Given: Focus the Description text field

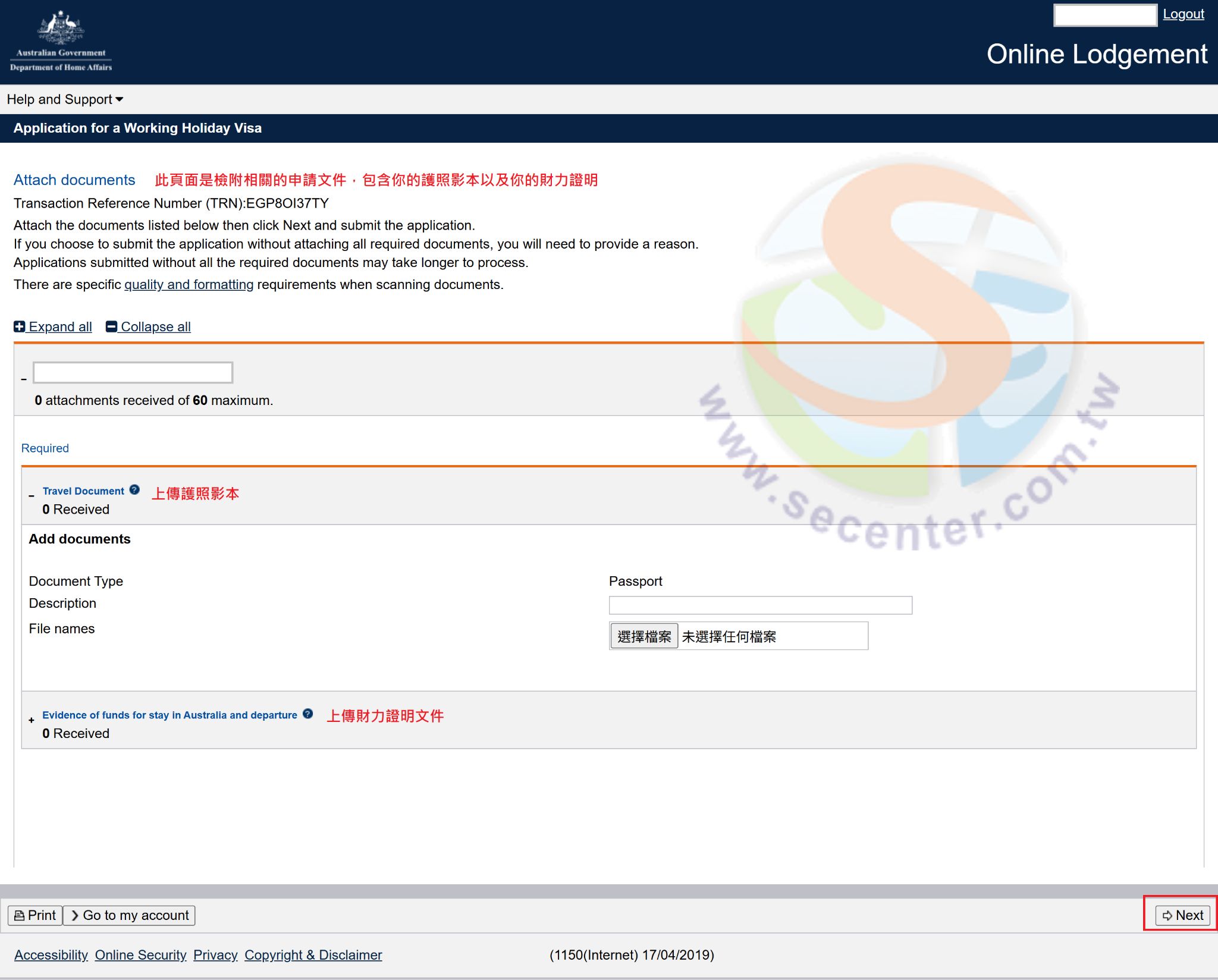Looking at the screenshot, I should [x=760, y=605].
